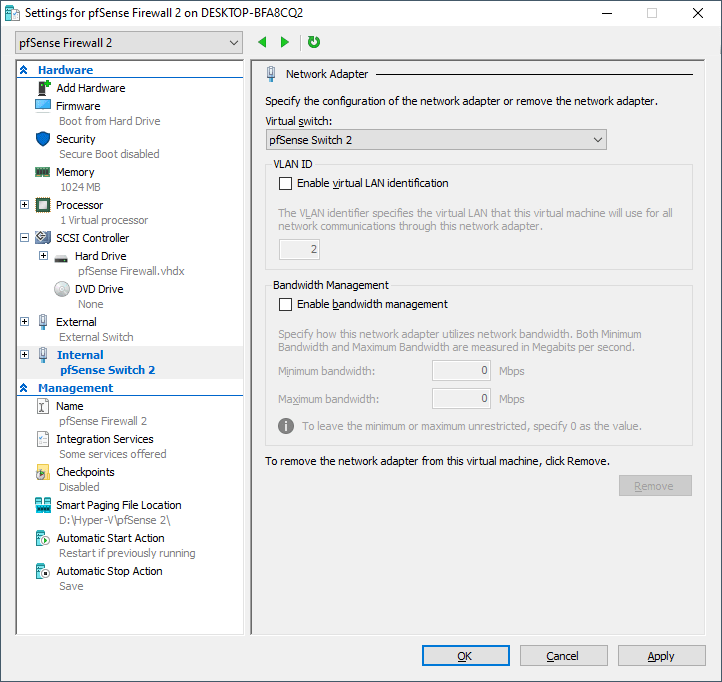Viewport: 722px width, 682px height.
Task: Select Integration Services setting
Action: click(104, 439)
